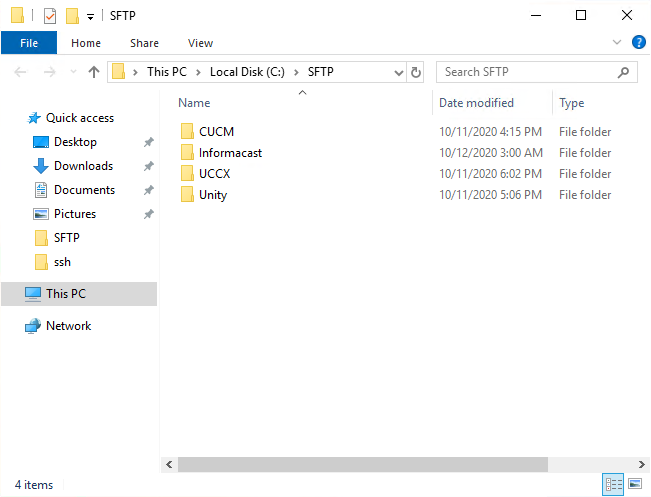Click the folder icon in address bar
Viewport: 651px width, 497px height.
pyautogui.click(x=119, y=71)
